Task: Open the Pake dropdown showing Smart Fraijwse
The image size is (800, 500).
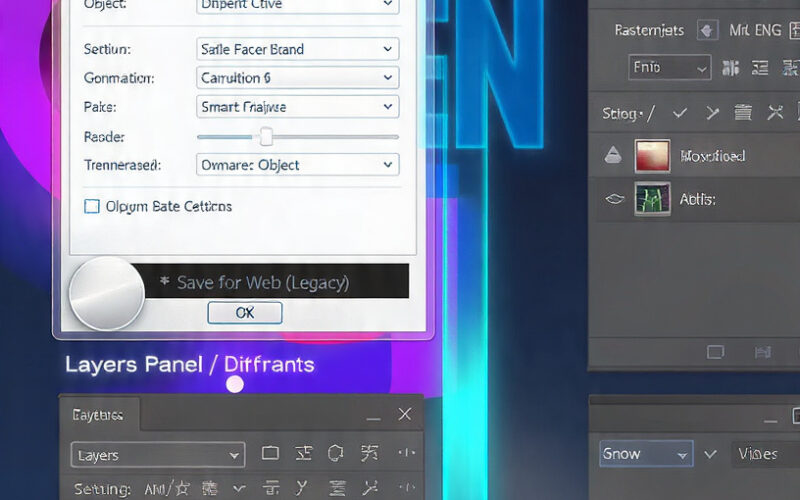Action: pos(297,107)
